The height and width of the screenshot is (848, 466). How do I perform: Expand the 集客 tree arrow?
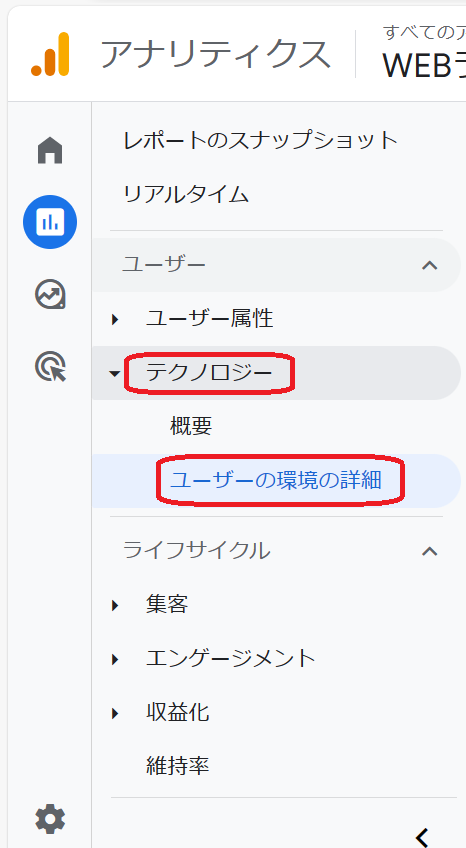(x=115, y=605)
